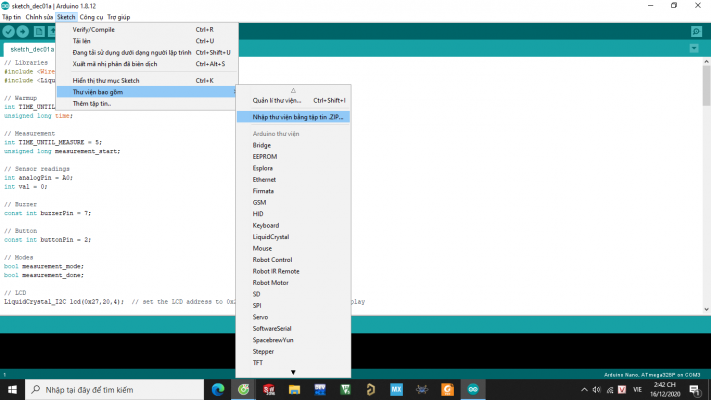The width and height of the screenshot is (711, 400).
Task: Include the Robot Motor library
Action: click(x=293, y=283)
